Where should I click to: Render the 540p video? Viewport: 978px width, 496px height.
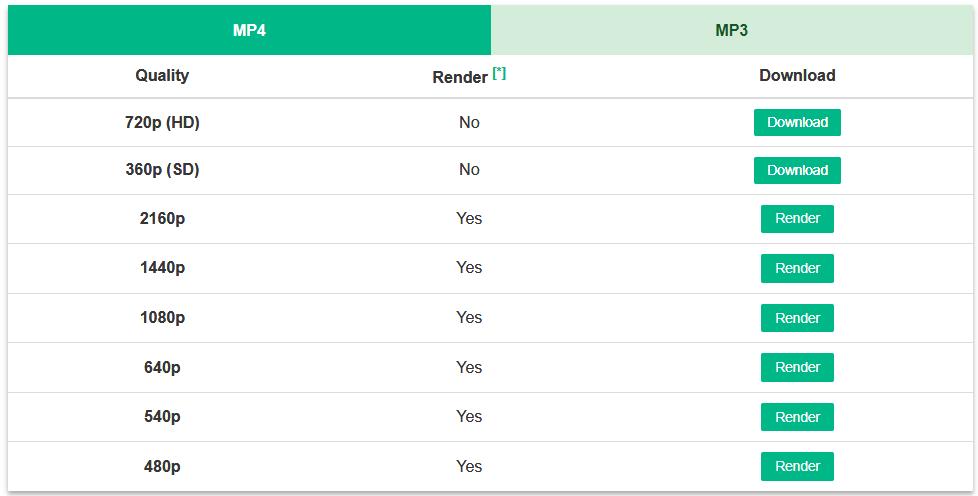797,417
